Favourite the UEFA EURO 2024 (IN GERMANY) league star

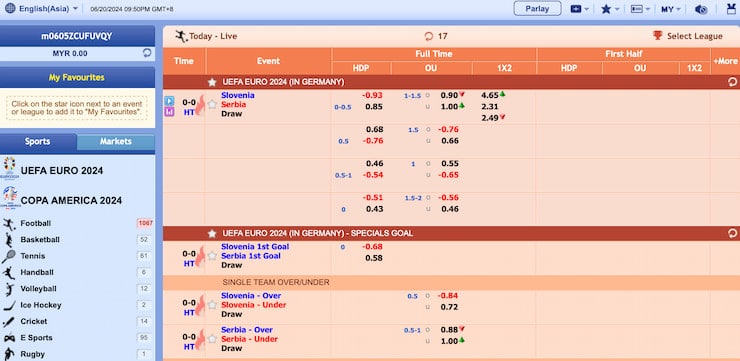tap(212, 82)
